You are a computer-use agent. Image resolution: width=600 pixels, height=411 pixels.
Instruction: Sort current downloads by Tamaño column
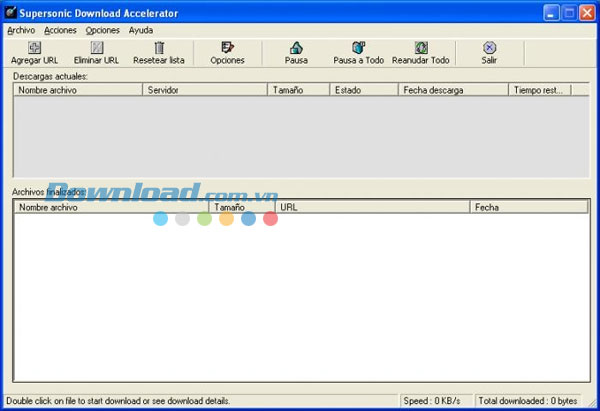(298, 90)
